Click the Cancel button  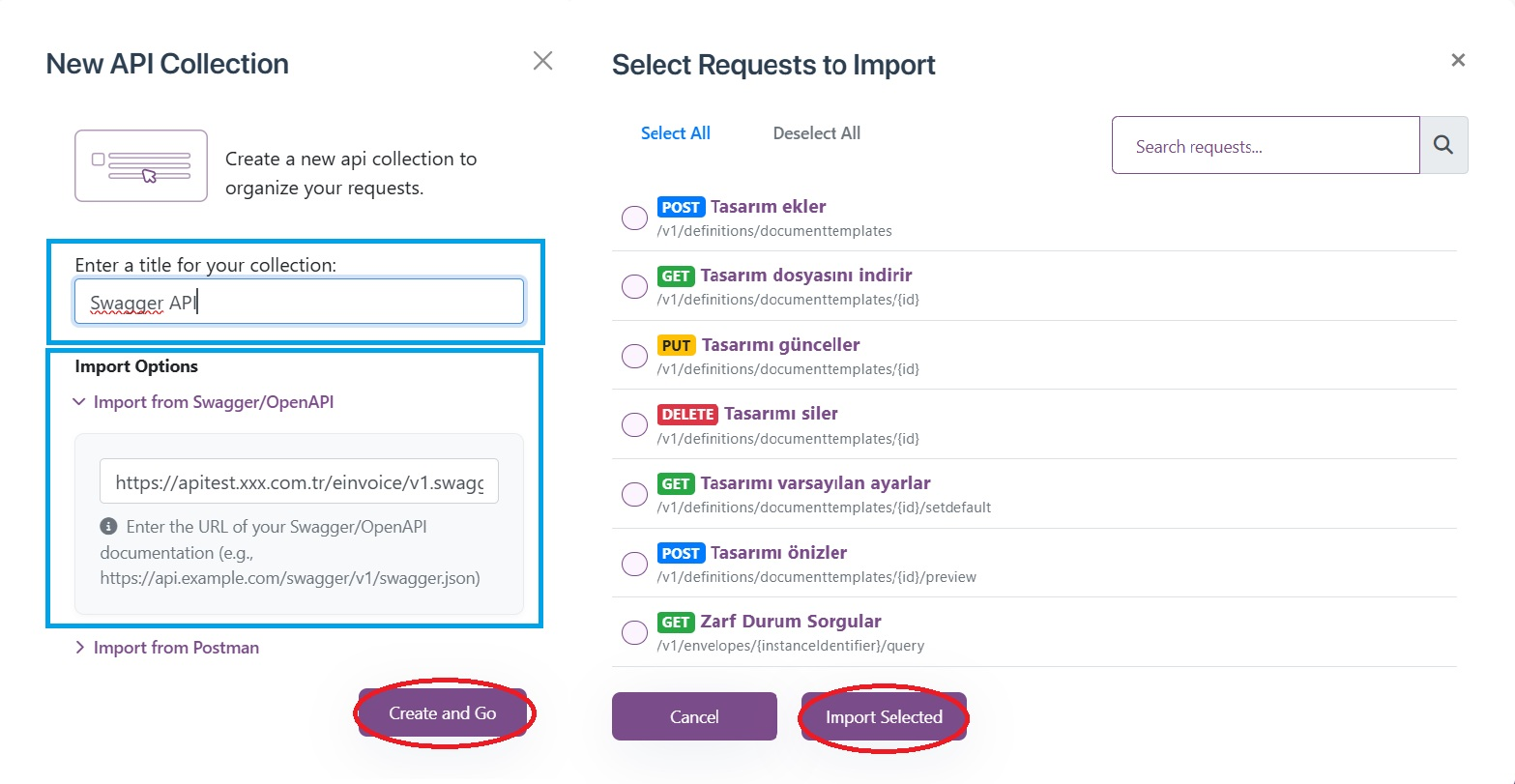pos(694,716)
